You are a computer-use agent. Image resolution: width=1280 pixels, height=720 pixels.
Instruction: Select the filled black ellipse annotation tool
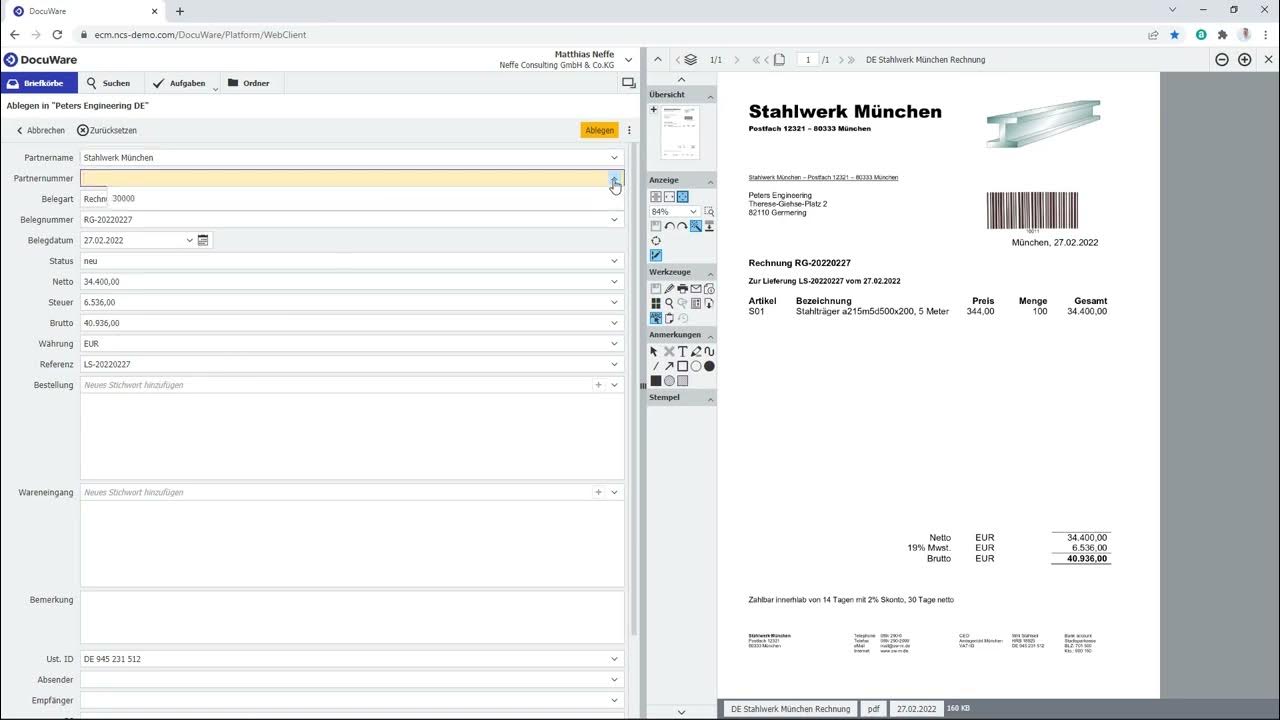[709, 366]
